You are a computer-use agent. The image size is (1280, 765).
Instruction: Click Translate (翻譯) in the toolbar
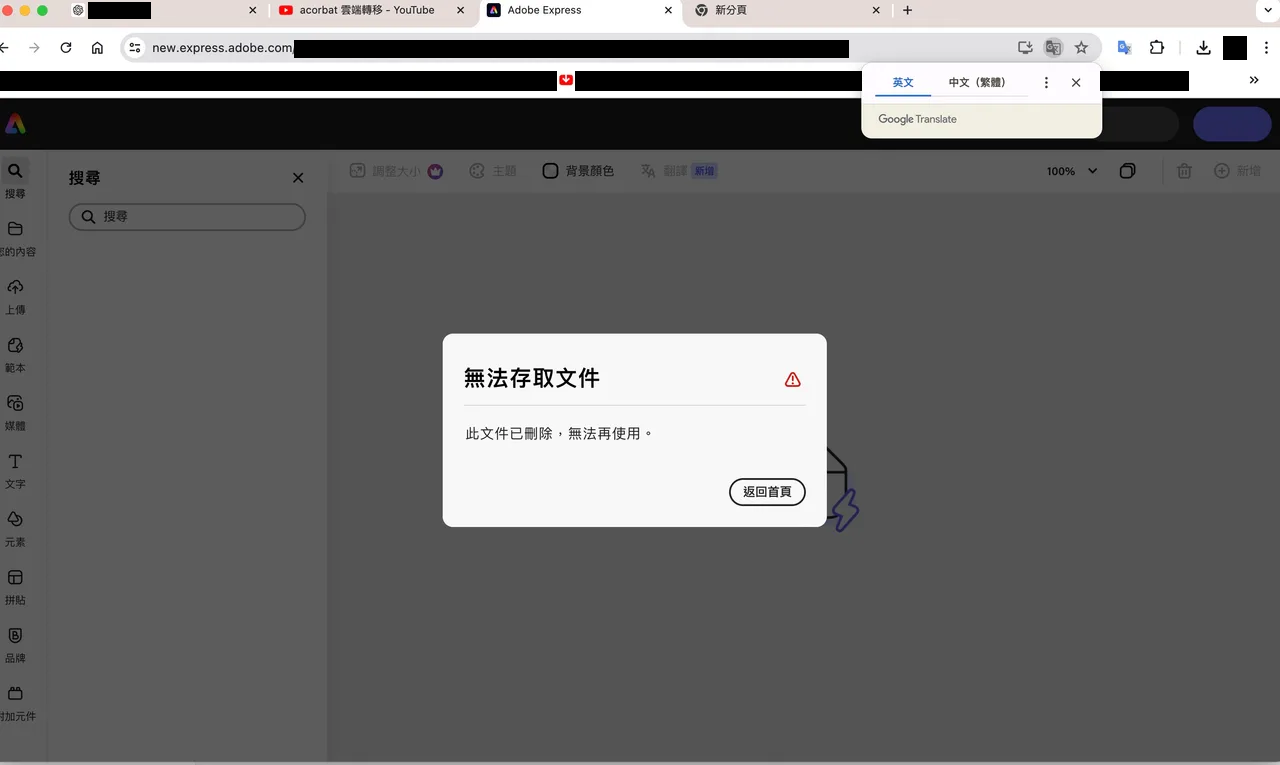click(678, 171)
